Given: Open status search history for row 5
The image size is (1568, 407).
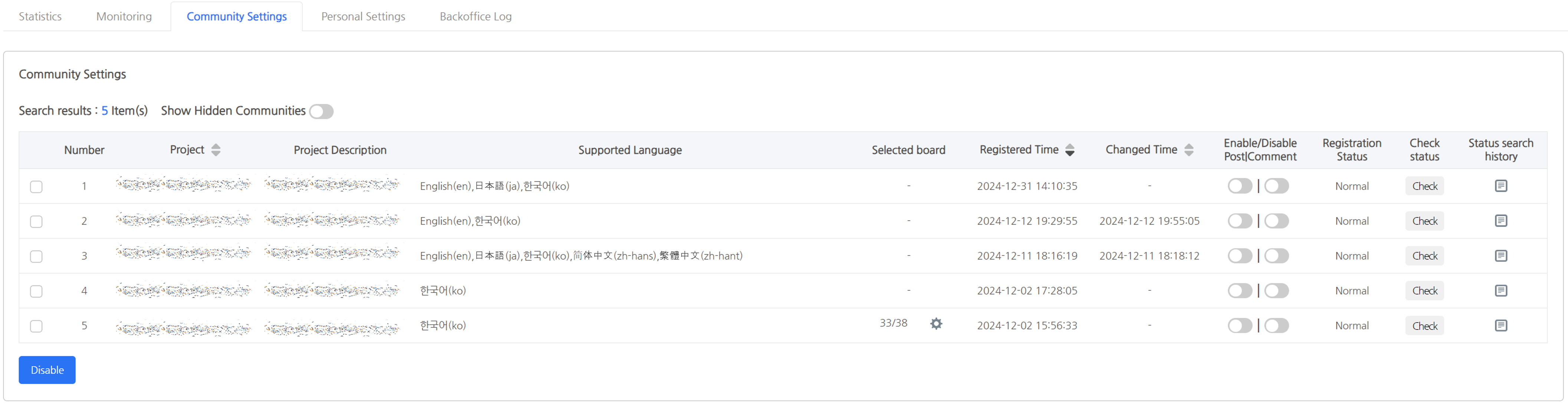Looking at the screenshot, I should [x=1500, y=325].
